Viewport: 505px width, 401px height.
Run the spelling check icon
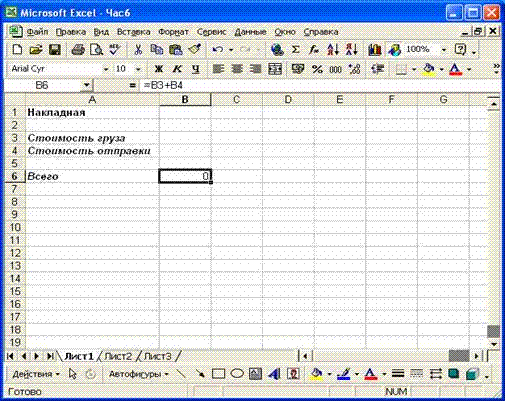(115, 50)
